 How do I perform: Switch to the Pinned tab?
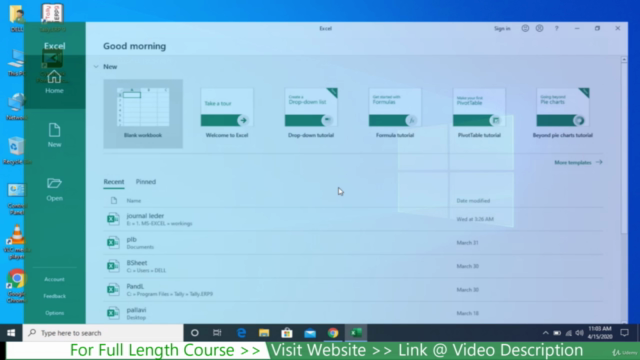click(146, 182)
